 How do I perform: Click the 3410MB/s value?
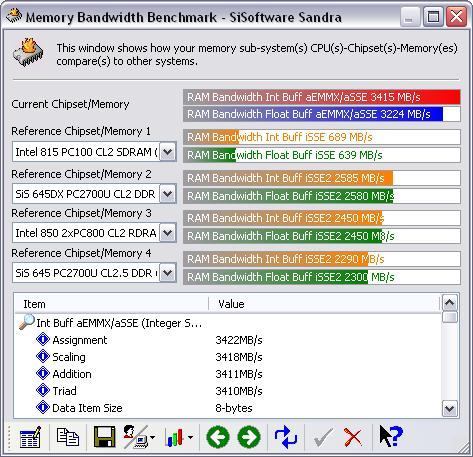tap(239, 391)
